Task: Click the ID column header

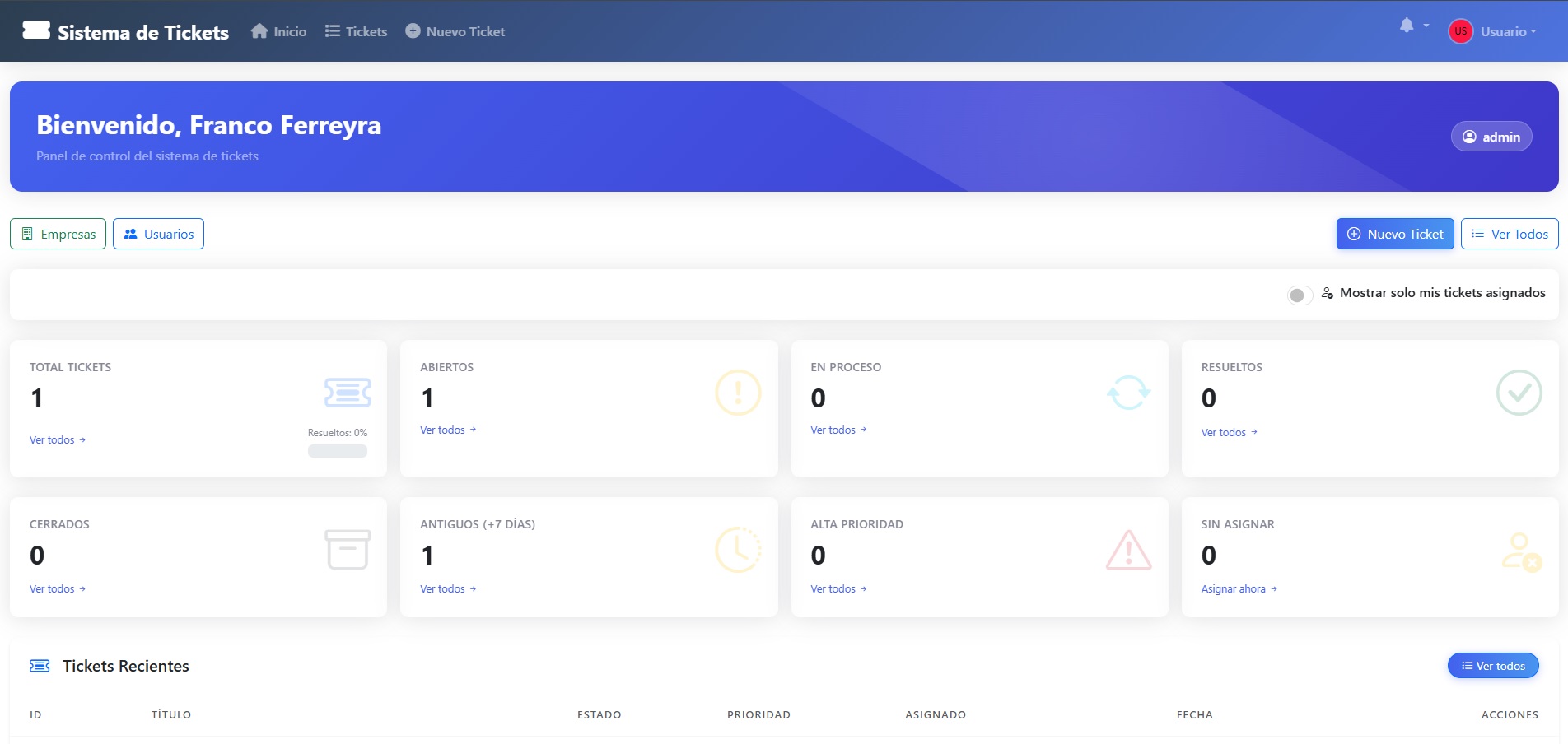Action: point(35,715)
